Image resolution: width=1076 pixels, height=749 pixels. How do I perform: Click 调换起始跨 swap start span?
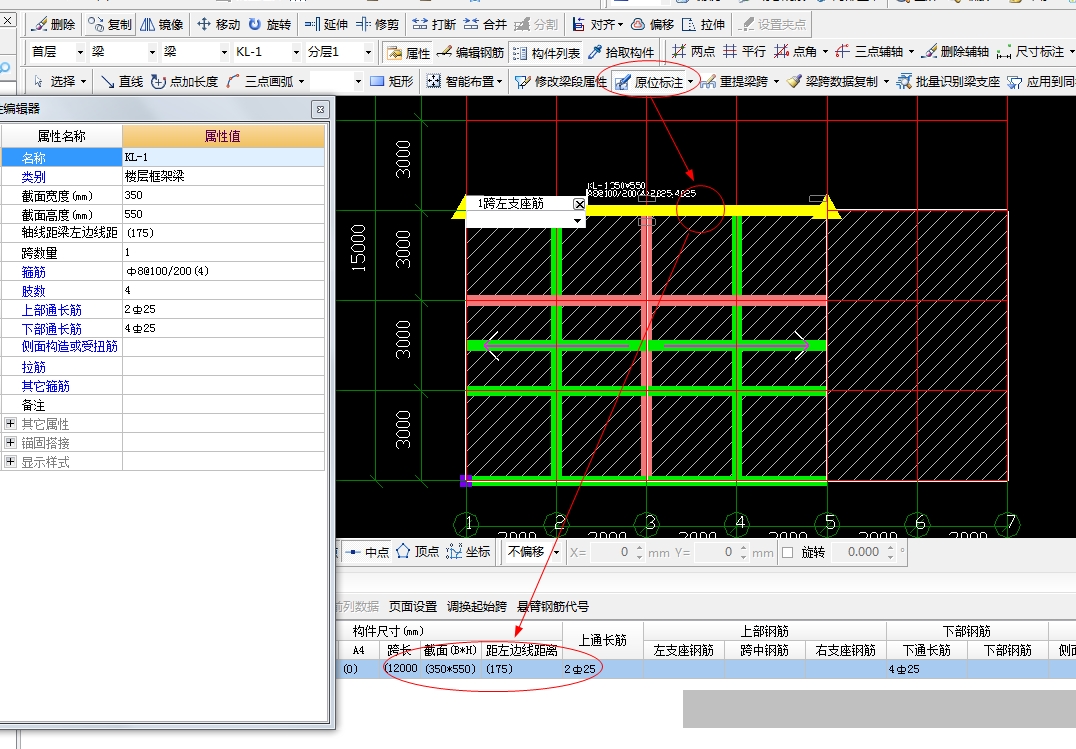point(476,606)
